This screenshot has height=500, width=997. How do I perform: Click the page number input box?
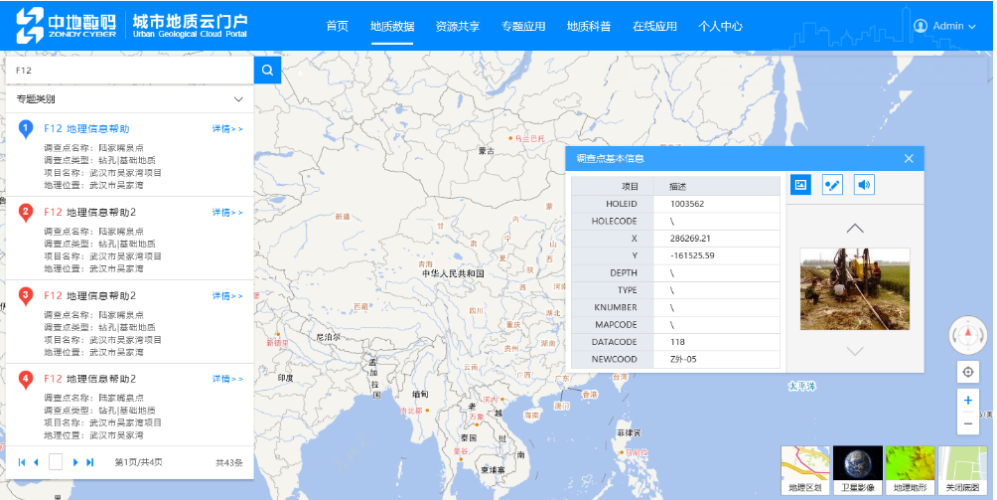55,462
